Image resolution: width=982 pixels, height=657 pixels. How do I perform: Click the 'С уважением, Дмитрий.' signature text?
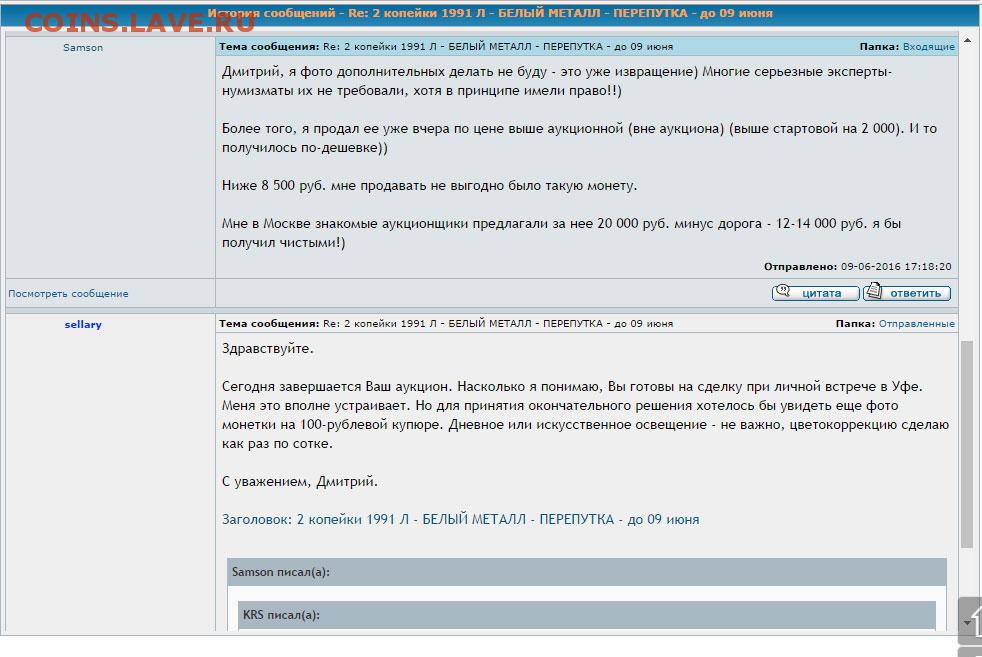click(299, 482)
